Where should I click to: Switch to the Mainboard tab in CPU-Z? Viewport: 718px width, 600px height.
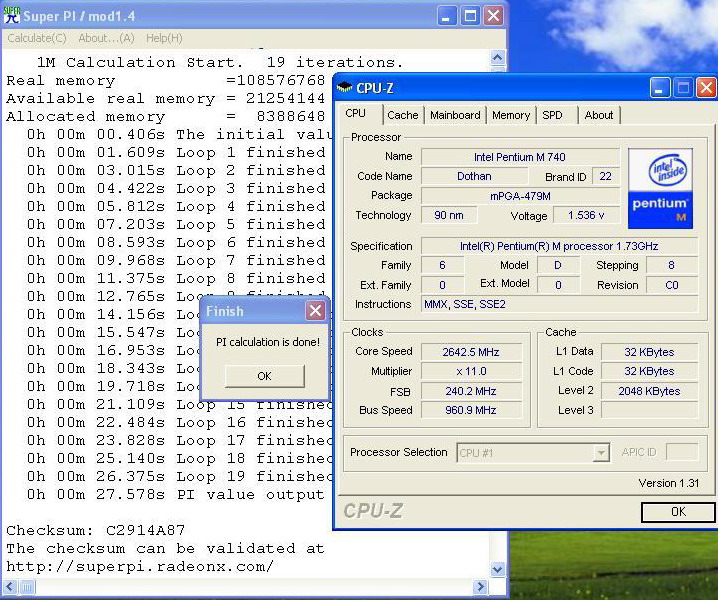coord(455,115)
